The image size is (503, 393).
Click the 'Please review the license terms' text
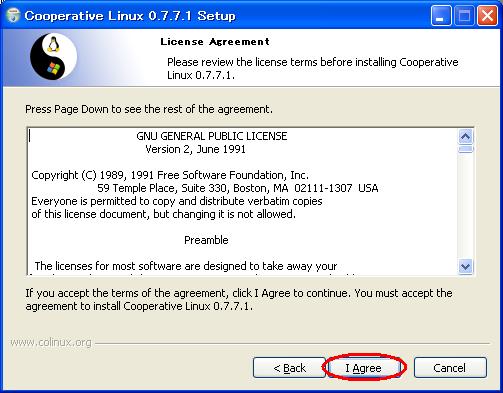pyautogui.click(x=313, y=69)
